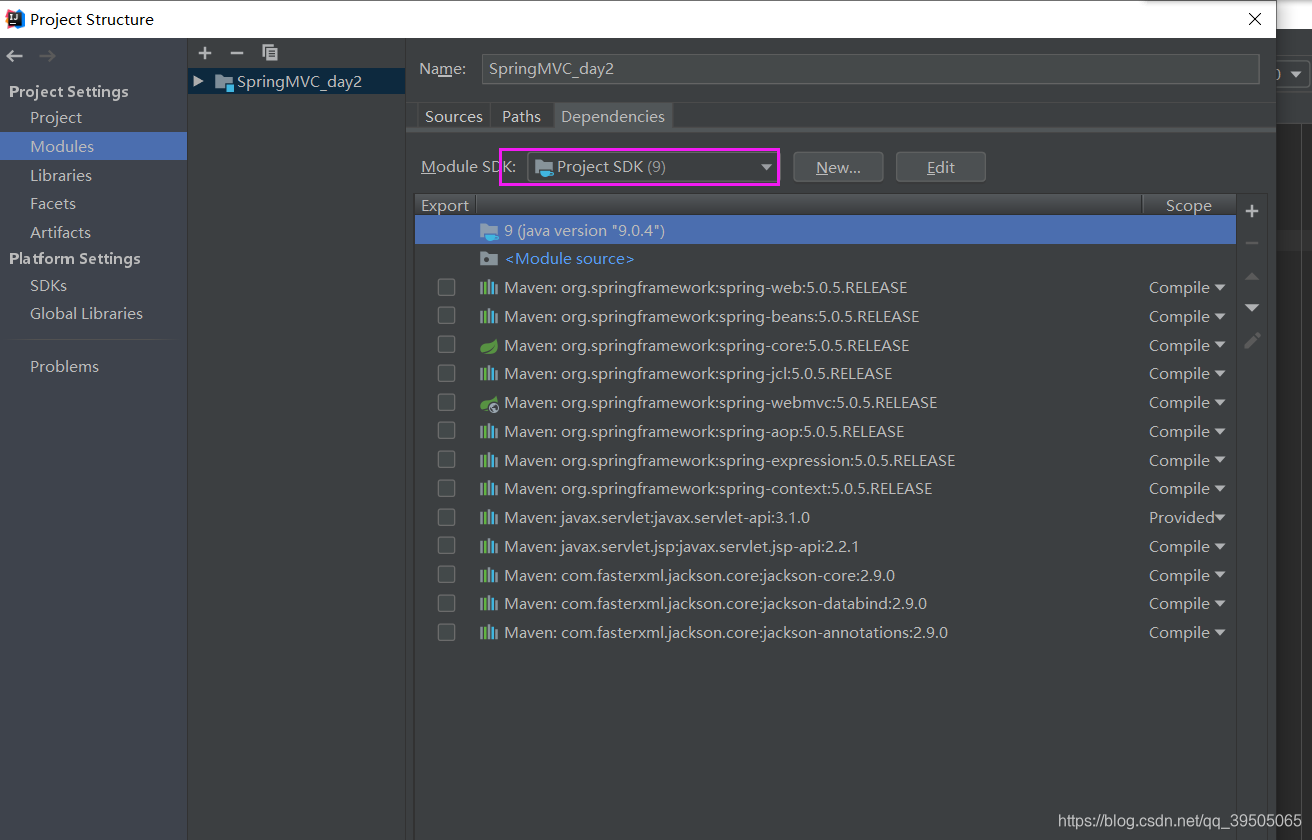The image size is (1312, 840).
Task: Click the spring-aop library bars icon
Action: click(489, 432)
